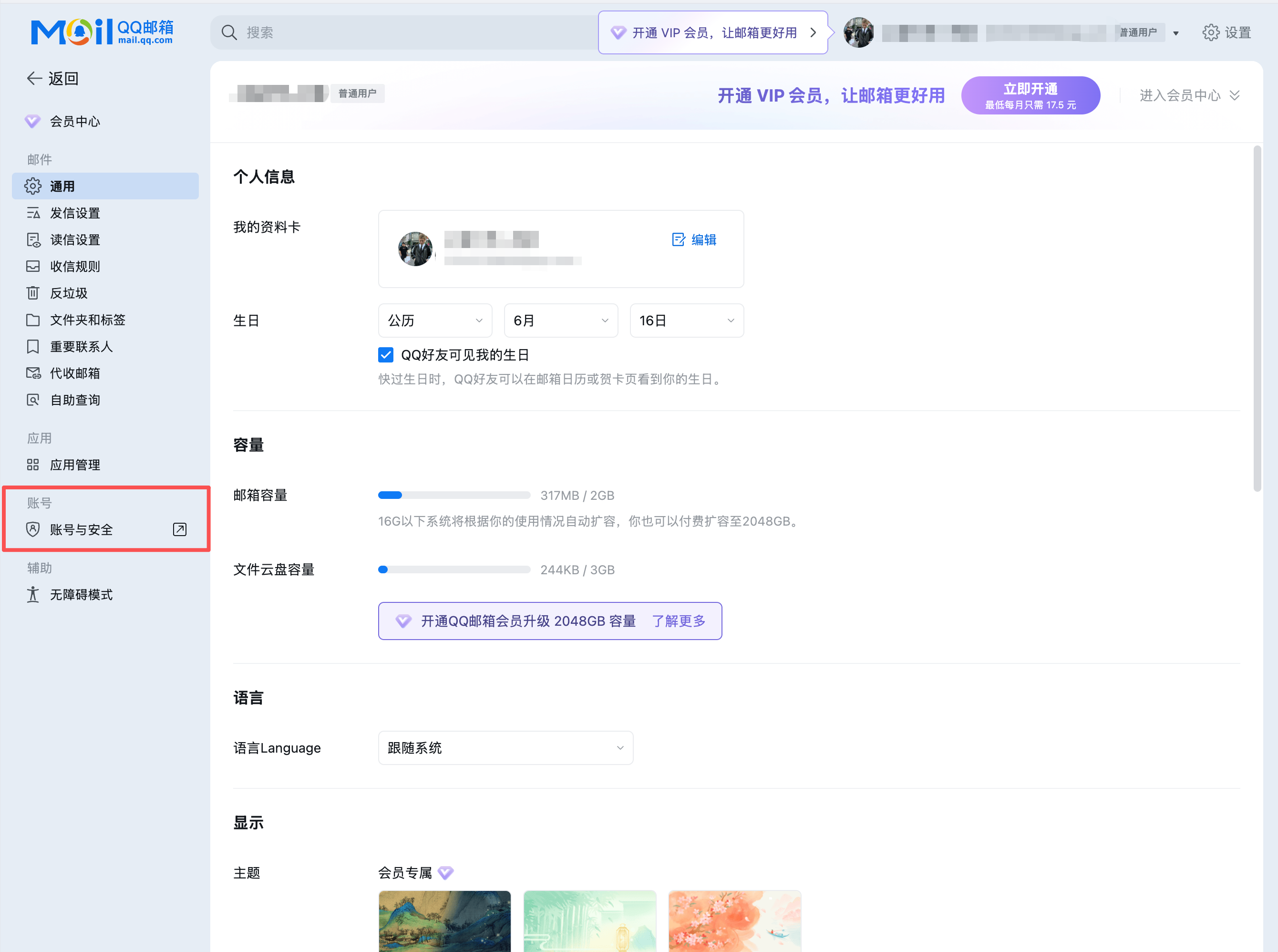This screenshot has width=1278, height=952.
Task: Open the 16日 day dropdown
Action: pyautogui.click(x=687, y=321)
